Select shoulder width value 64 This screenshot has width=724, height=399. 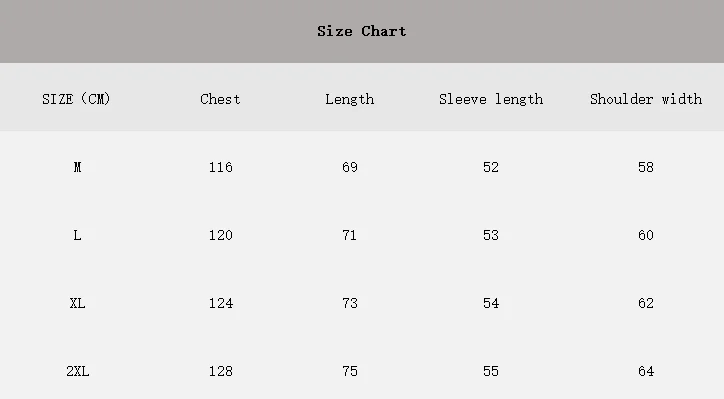click(646, 371)
